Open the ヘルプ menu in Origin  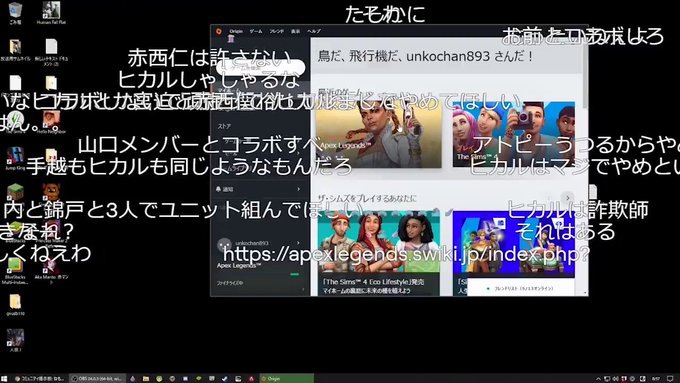[314, 31]
